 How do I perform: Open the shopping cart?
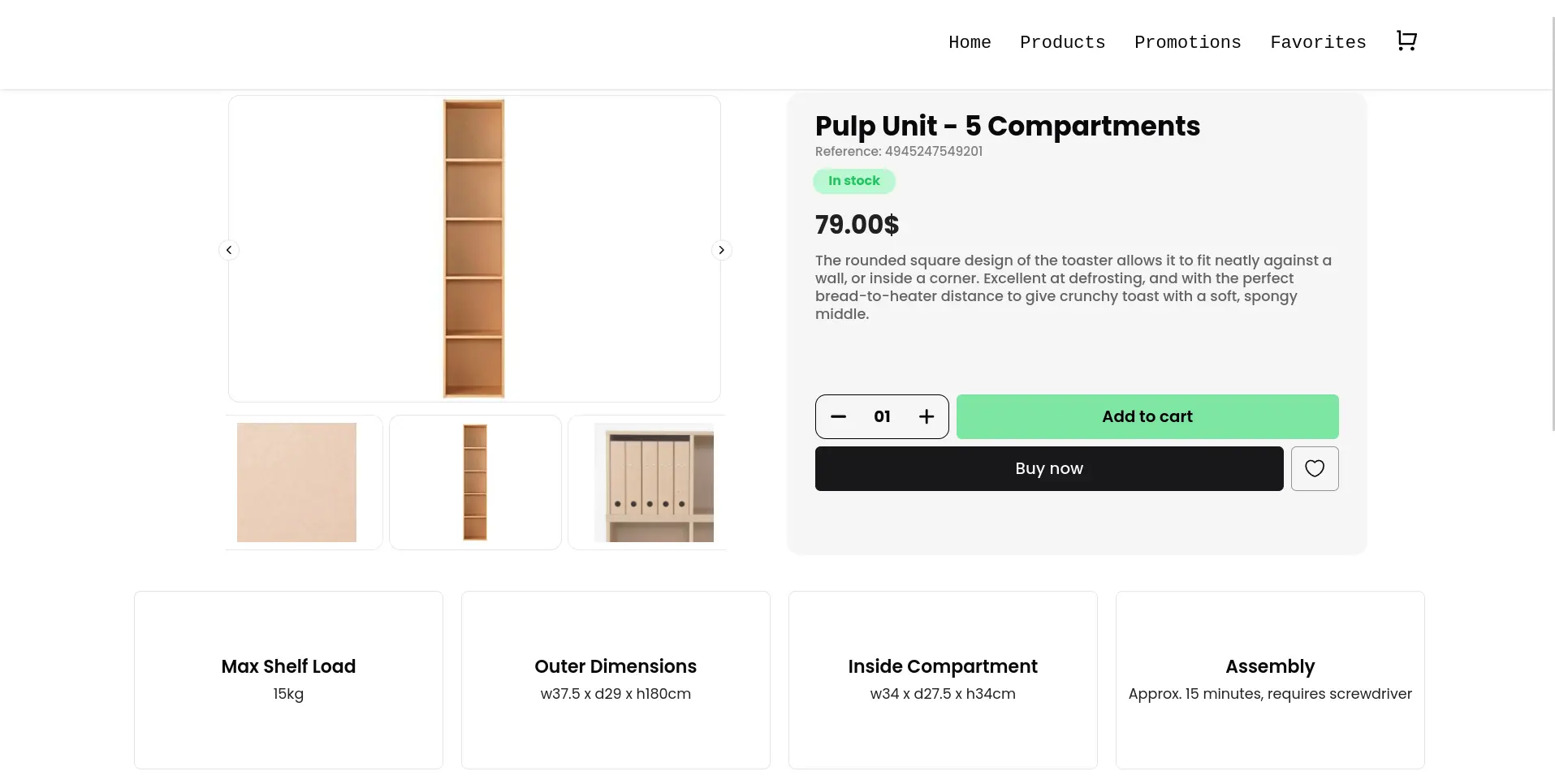point(1406,41)
